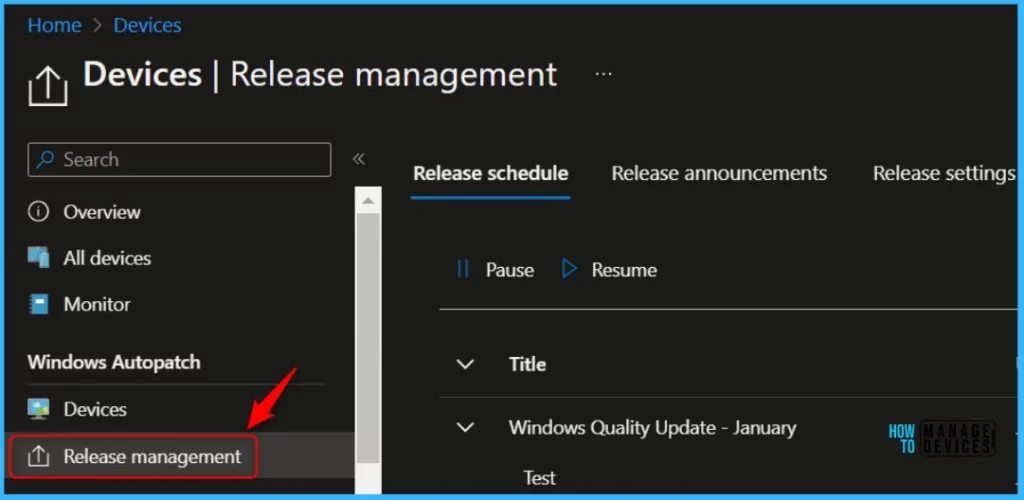Switch to the Release announcements tab
1024x500 pixels.
pos(719,174)
